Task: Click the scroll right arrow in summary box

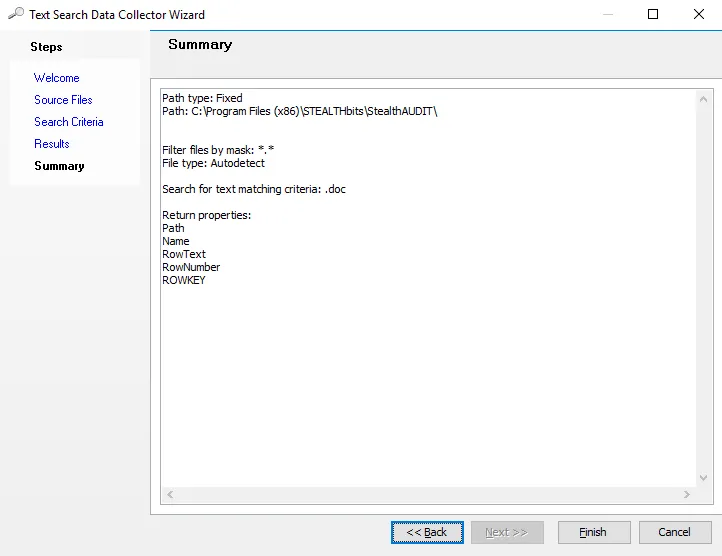Action: [x=687, y=494]
